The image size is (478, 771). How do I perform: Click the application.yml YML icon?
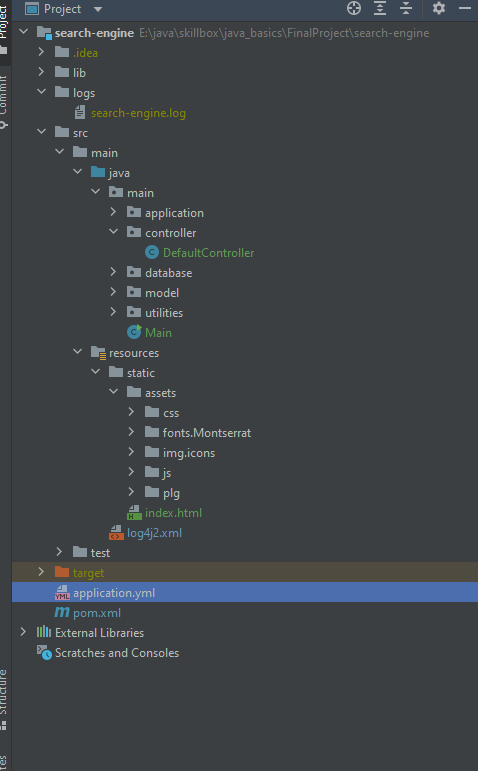click(x=62, y=593)
